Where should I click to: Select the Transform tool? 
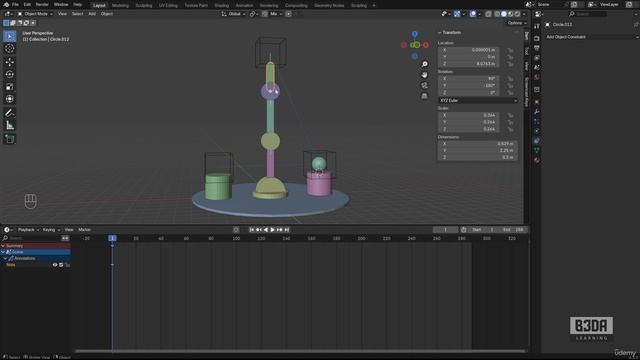[10, 99]
